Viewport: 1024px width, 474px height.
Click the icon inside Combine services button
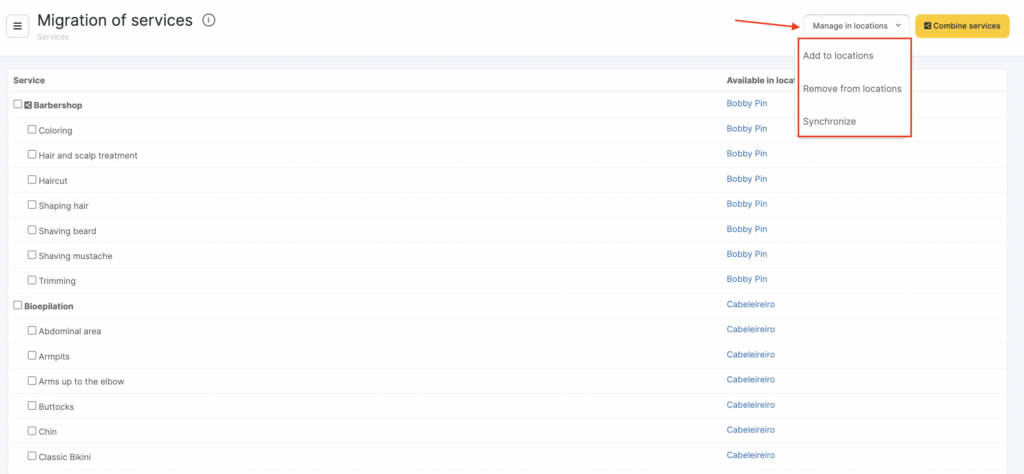click(x=927, y=26)
